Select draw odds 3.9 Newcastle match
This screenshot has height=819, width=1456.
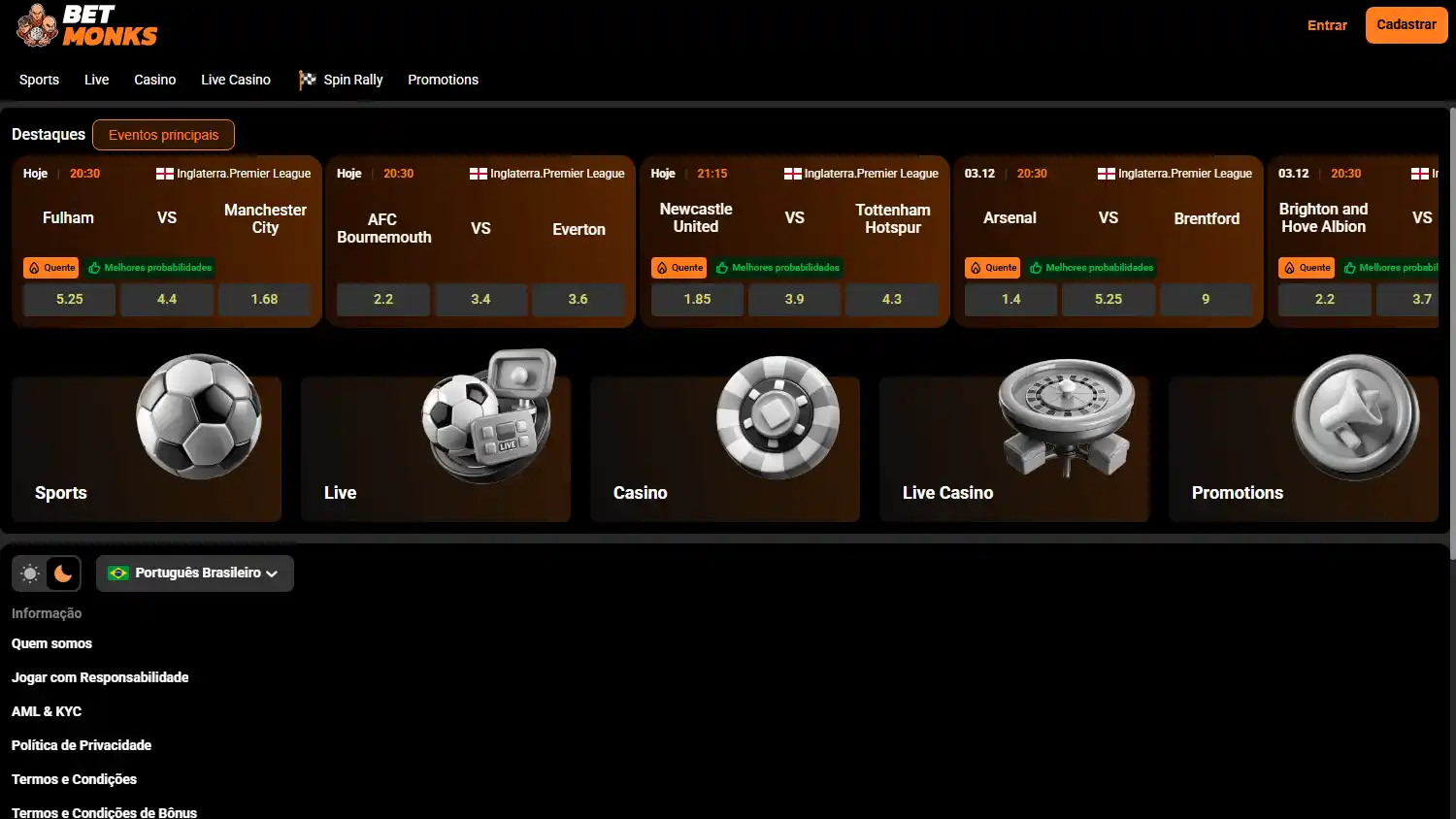point(794,300)
